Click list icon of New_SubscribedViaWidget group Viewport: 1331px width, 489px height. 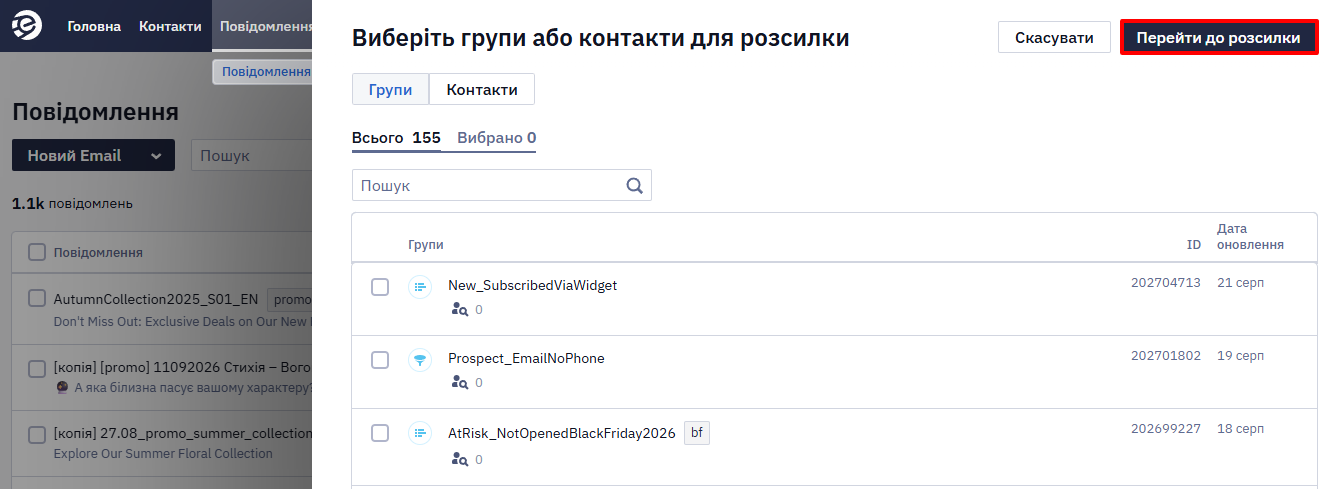(420, 286)
